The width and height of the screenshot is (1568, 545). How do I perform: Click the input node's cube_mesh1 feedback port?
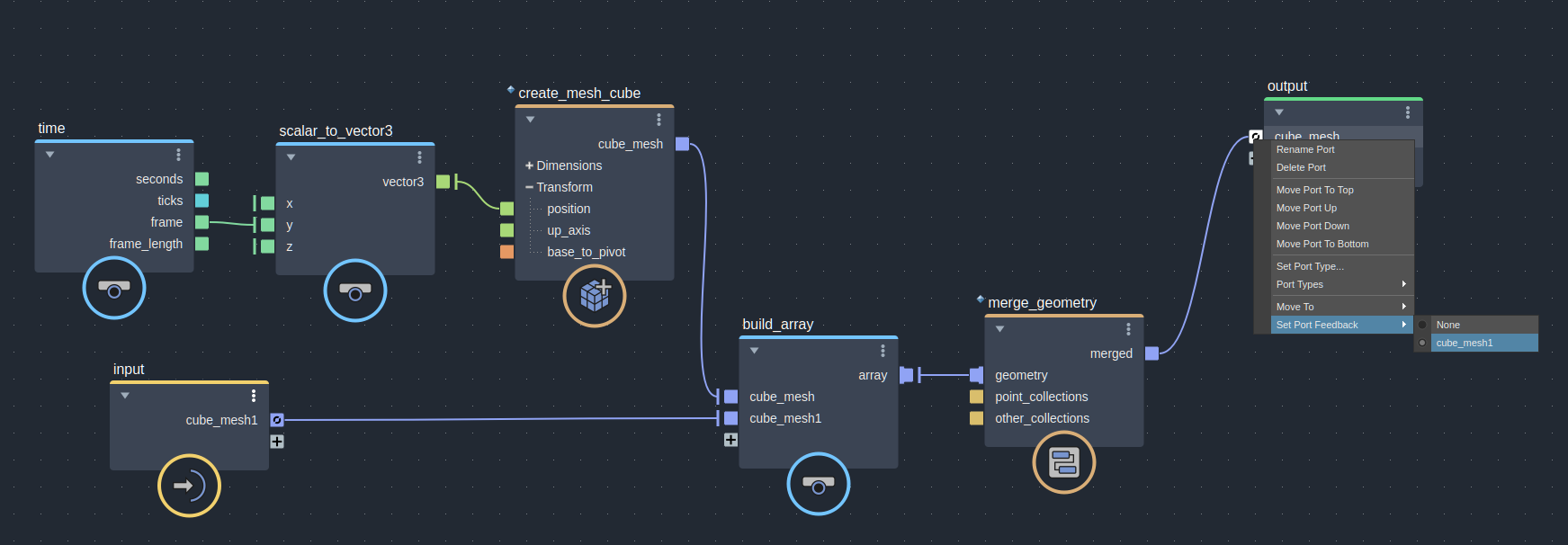point(277,420)
